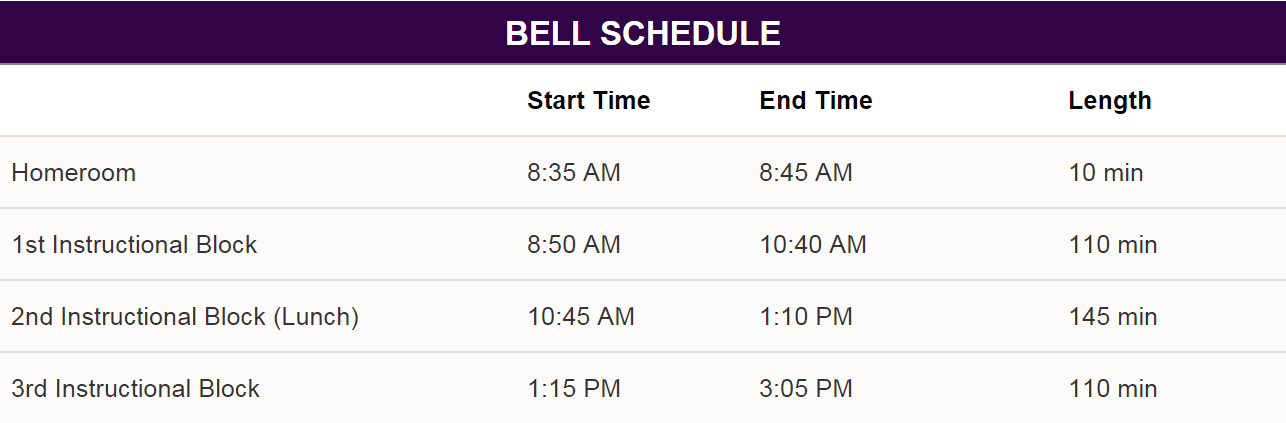
Task: Click the 8:45 AM end time
Action: pyautogui.click(x=806, y=173)
